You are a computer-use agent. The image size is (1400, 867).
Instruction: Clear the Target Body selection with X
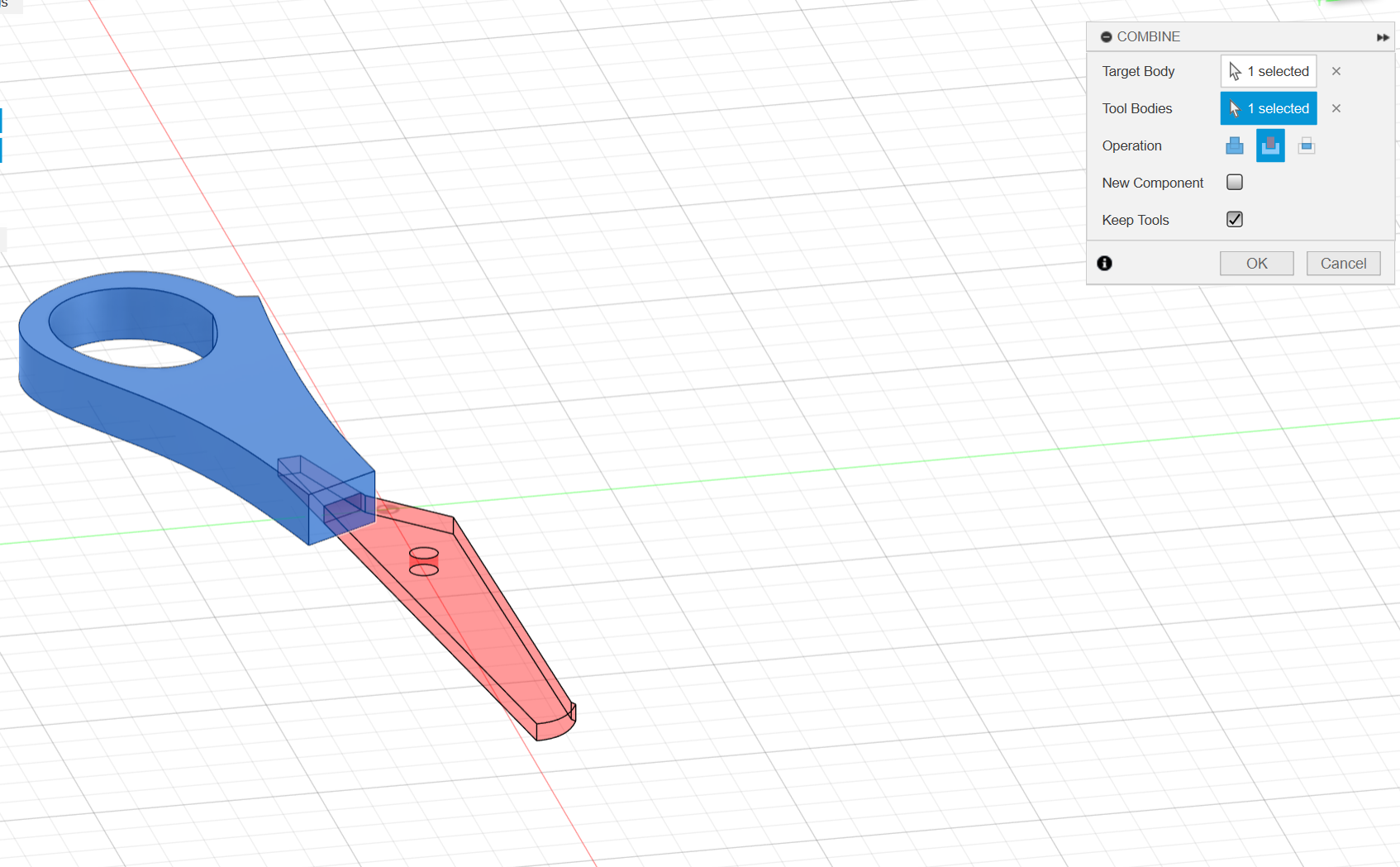(x=1336, y=71)
